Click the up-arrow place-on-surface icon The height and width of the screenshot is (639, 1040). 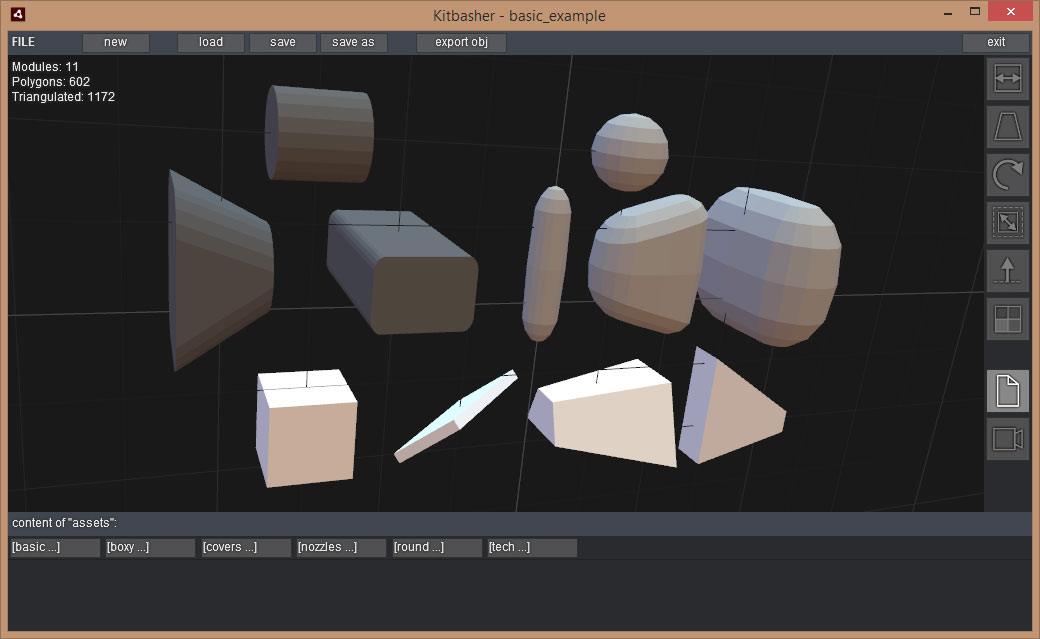click(x=1007, y=271)
